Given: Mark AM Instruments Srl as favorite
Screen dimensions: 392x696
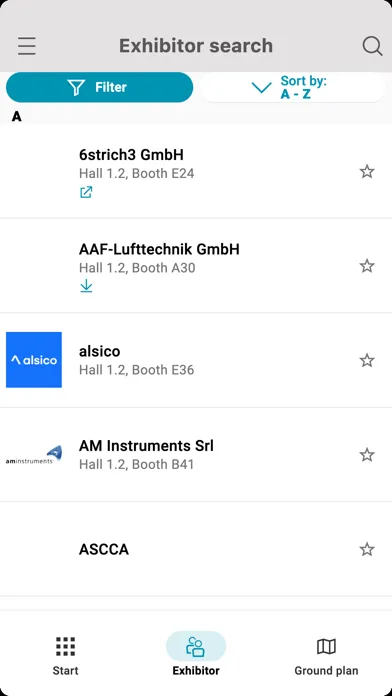Looking at the screenshot, I should [367, 455].
